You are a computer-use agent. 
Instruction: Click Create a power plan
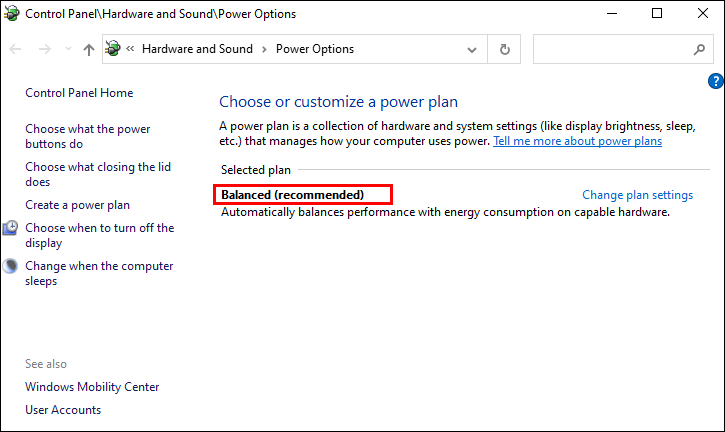77,205
